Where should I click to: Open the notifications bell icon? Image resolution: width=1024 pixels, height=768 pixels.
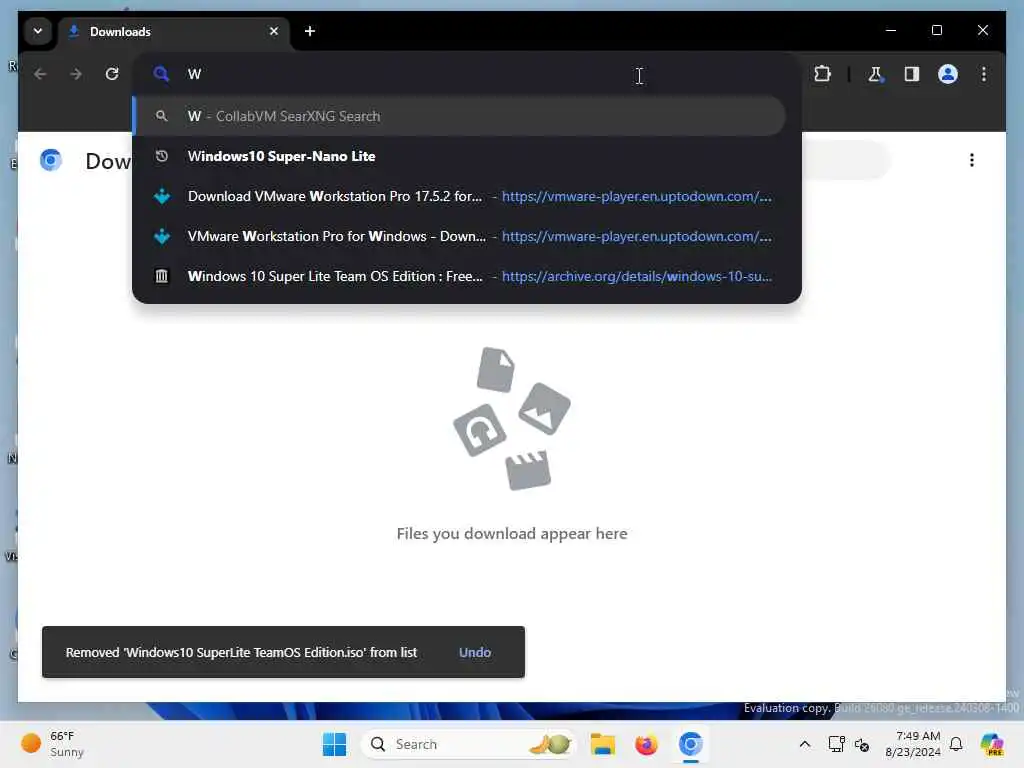[x=956, y=744]
